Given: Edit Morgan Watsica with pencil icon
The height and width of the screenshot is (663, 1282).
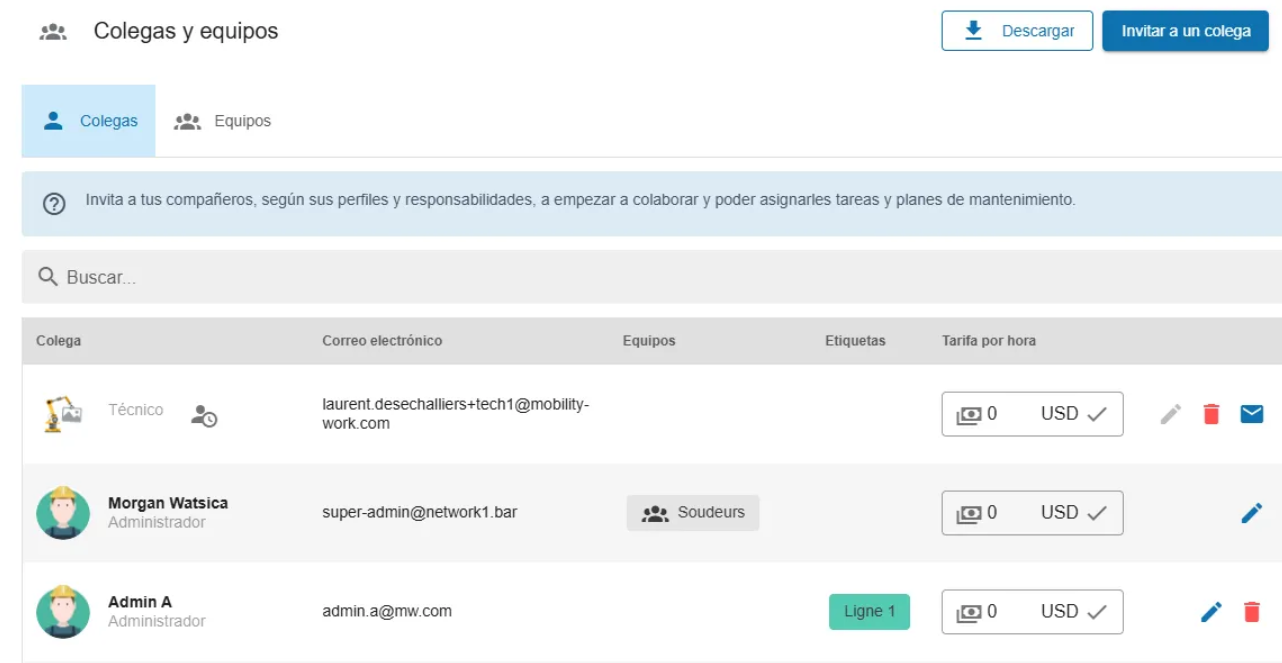Looking at the screenshot, I should click(1252, 513).
